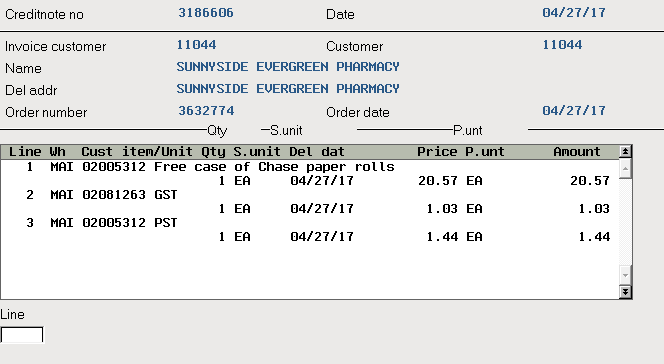Focus the Line input field
Viewport: 664px width, 364px height.
coord(22,334)
